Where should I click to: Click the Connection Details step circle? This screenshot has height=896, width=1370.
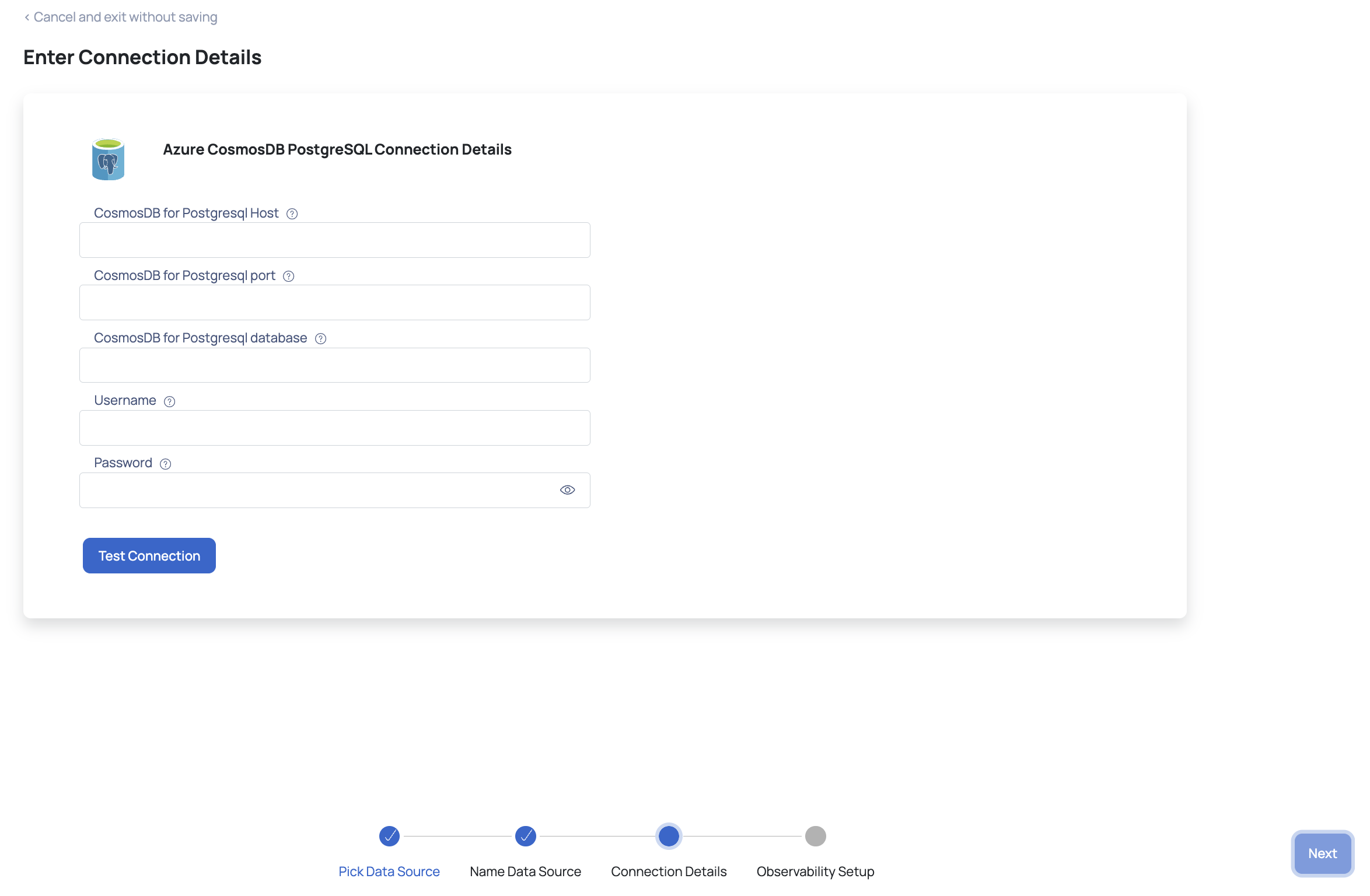pos(669,836)
